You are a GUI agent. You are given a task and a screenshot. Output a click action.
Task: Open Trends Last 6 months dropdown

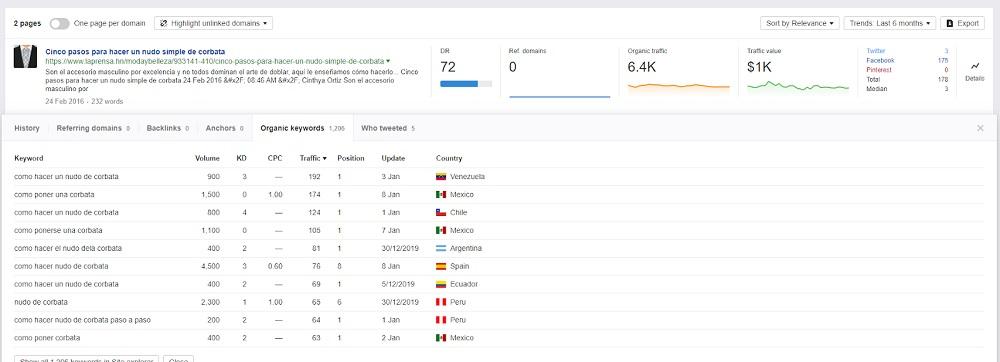click(890, 24)
